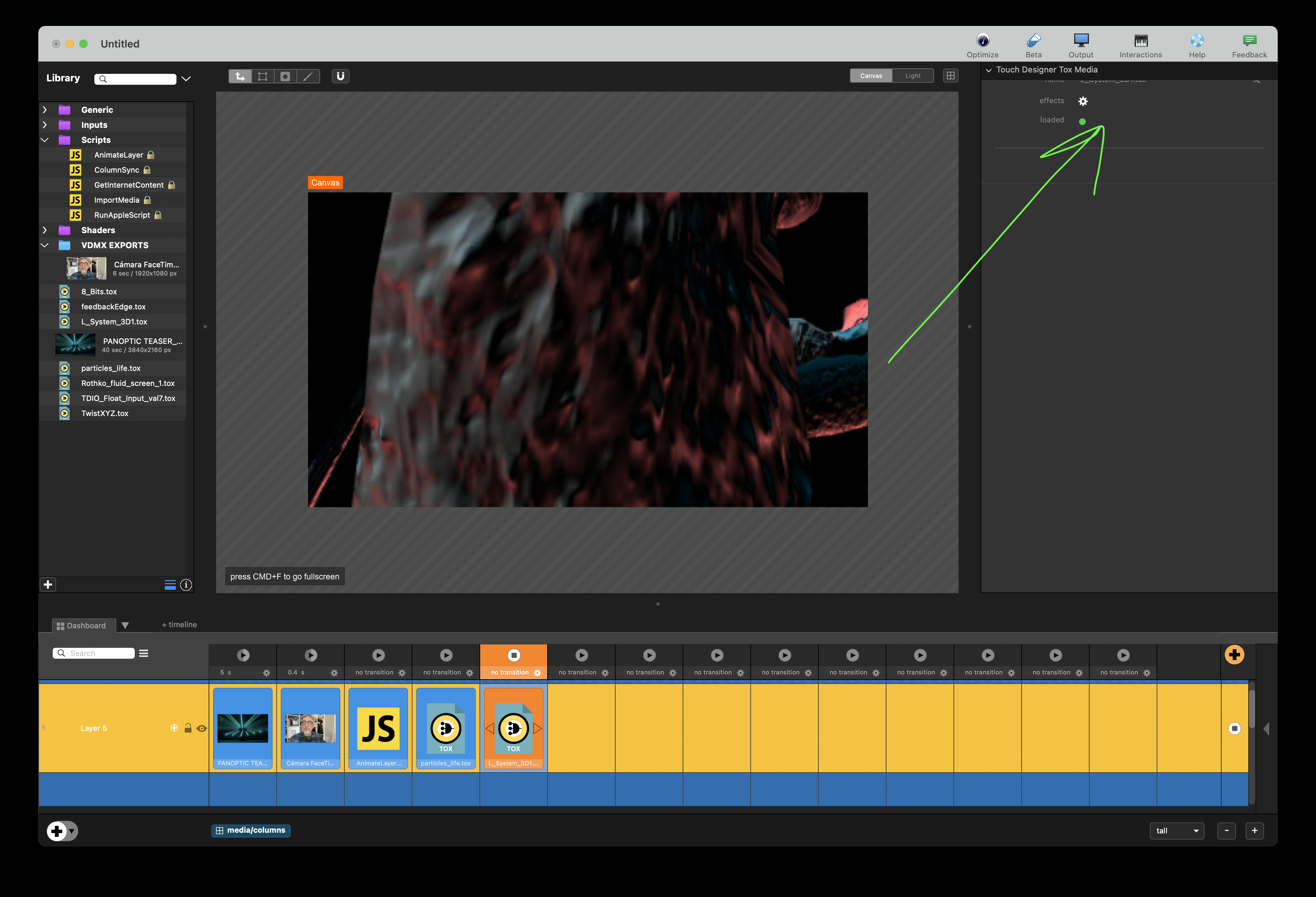Image resolution: width=1316 pixels, height=897 pixels.
Task: Expand the Shaders folder
Action: (x=45, y=230)
